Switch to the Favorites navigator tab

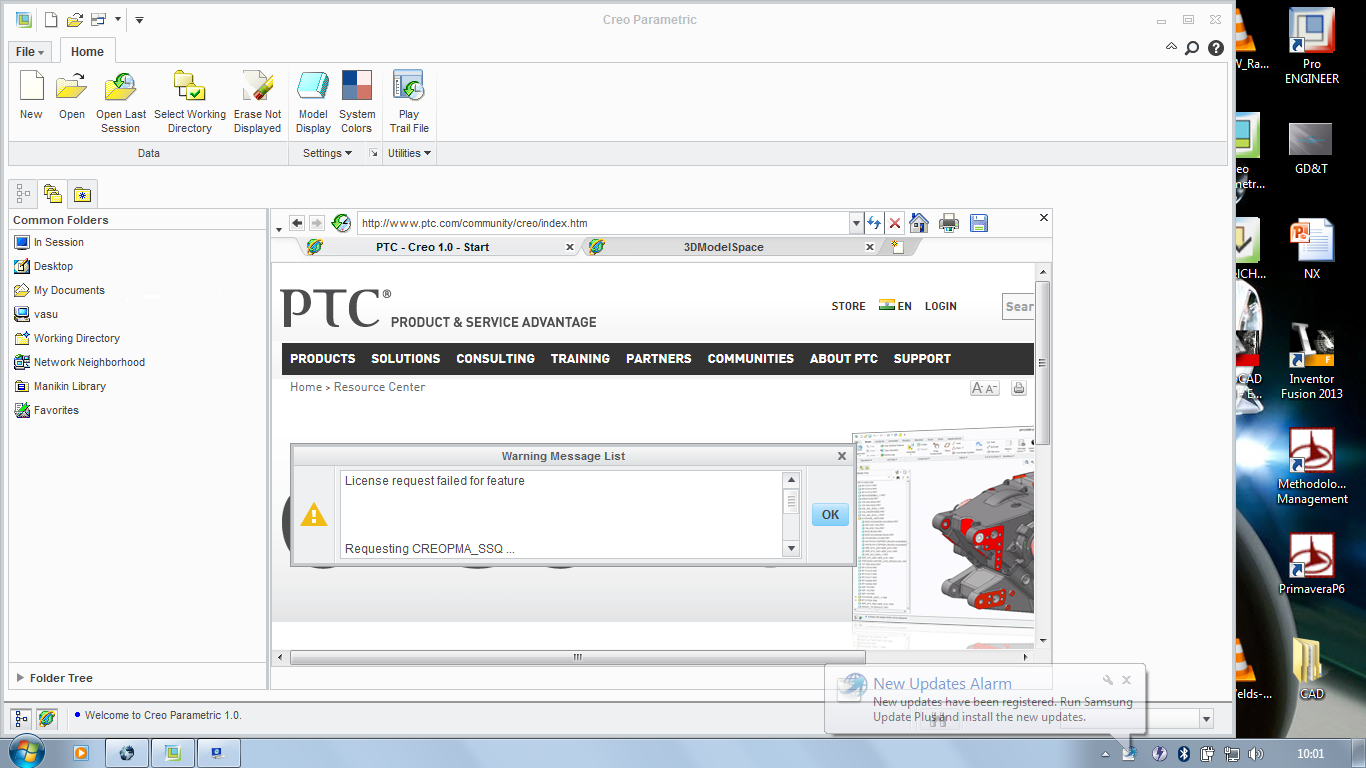(x=82, y=194)
